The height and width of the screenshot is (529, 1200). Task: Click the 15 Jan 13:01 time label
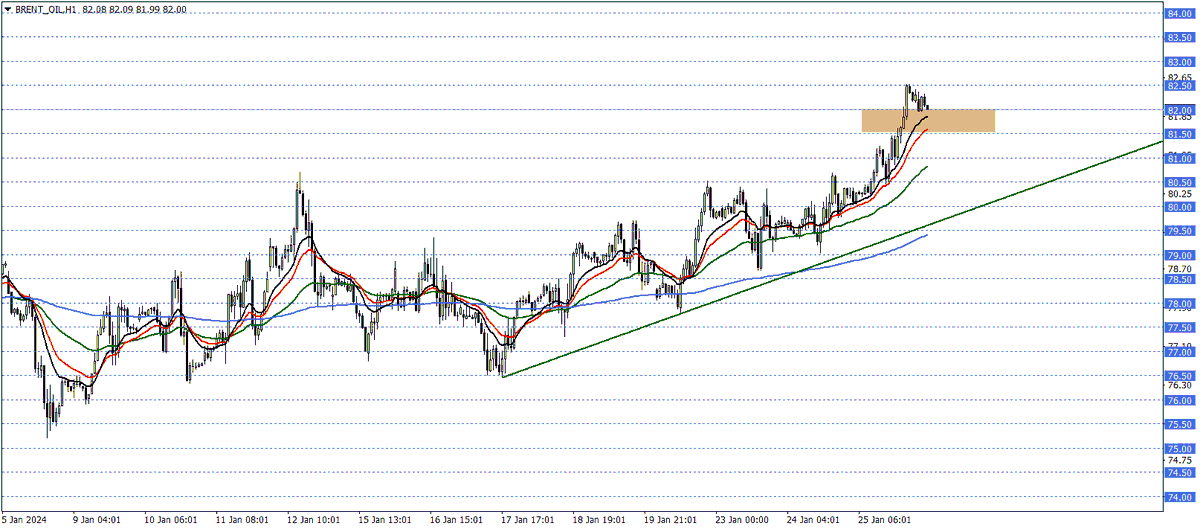(x=385, y=520)
